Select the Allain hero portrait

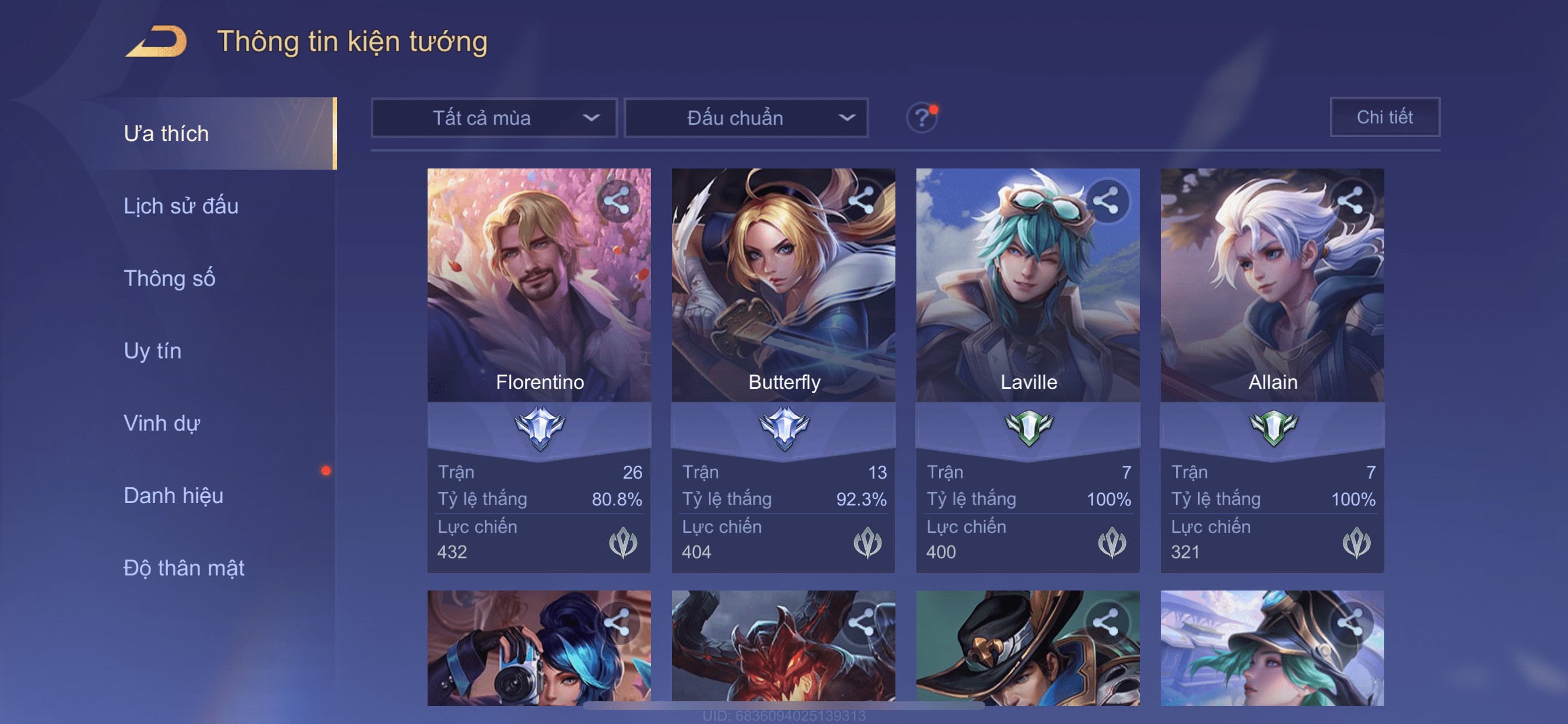click(x=1272, y=284)
